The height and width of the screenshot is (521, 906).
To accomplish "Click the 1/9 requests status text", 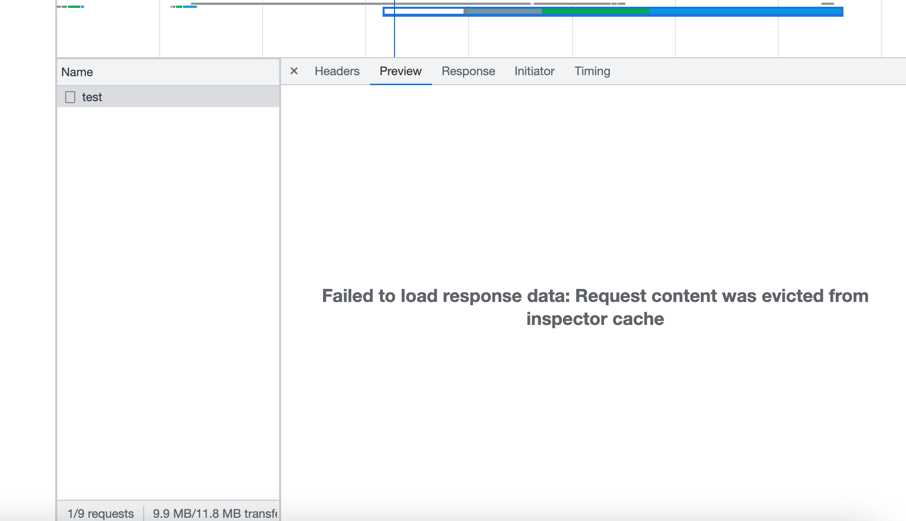I will click(x=100, y=513).
